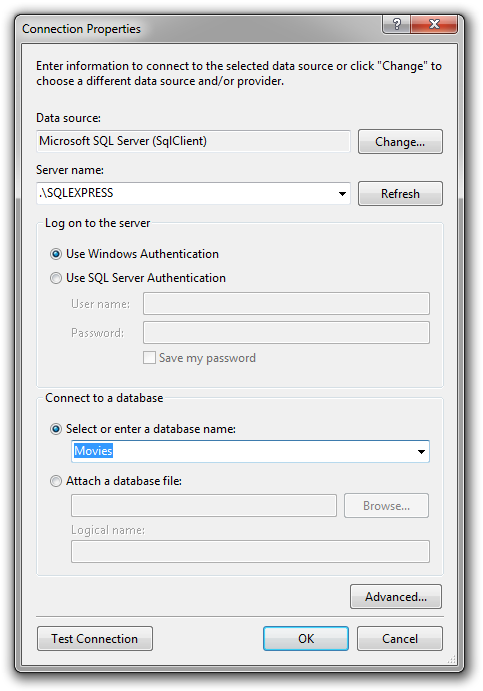
Task: Tick the Save my password checkbox
Action: click(149, 357)
